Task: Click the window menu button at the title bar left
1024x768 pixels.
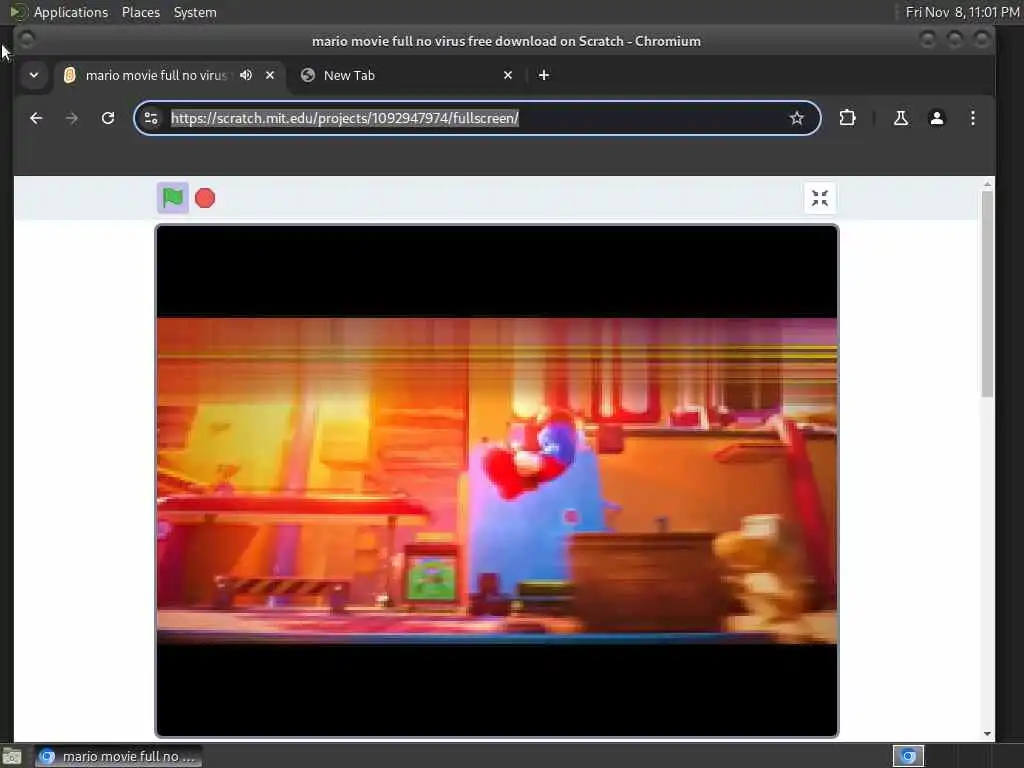Action: (x=27, y=40)
